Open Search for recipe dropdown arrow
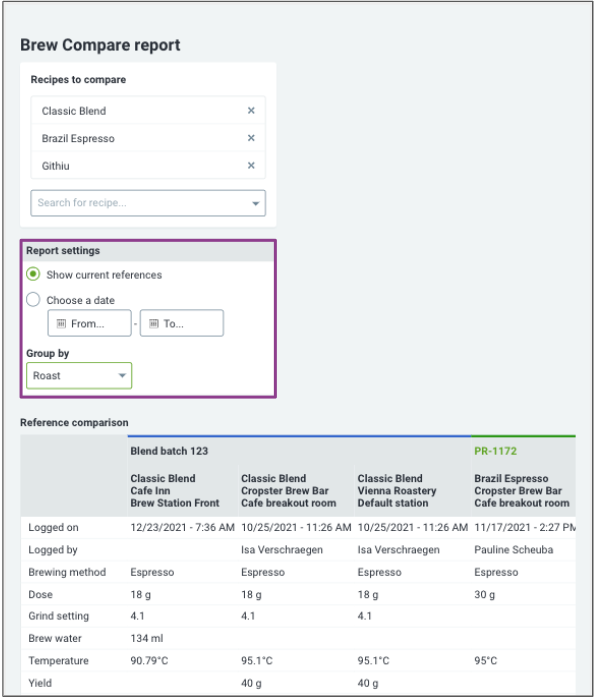 255,203
